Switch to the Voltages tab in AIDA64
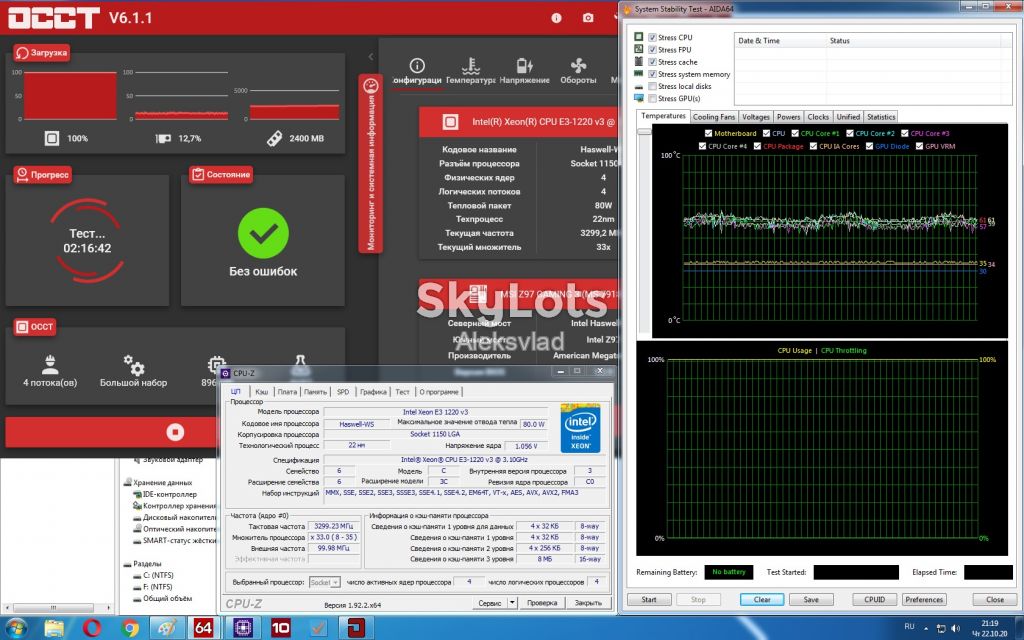The image size is (1024, 640). (x=756, y=117)
